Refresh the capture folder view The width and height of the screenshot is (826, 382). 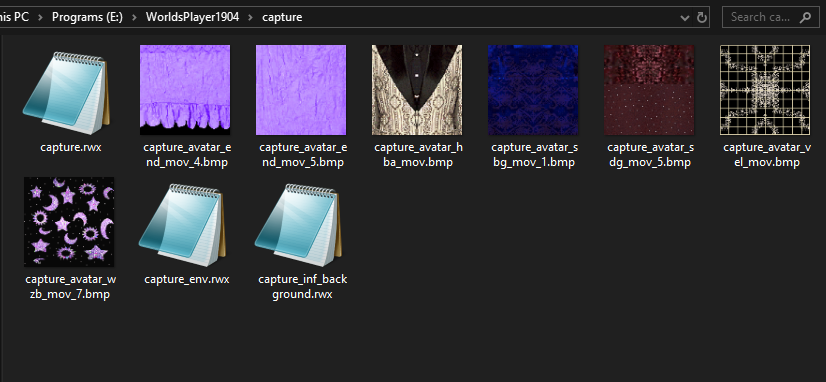701,17
